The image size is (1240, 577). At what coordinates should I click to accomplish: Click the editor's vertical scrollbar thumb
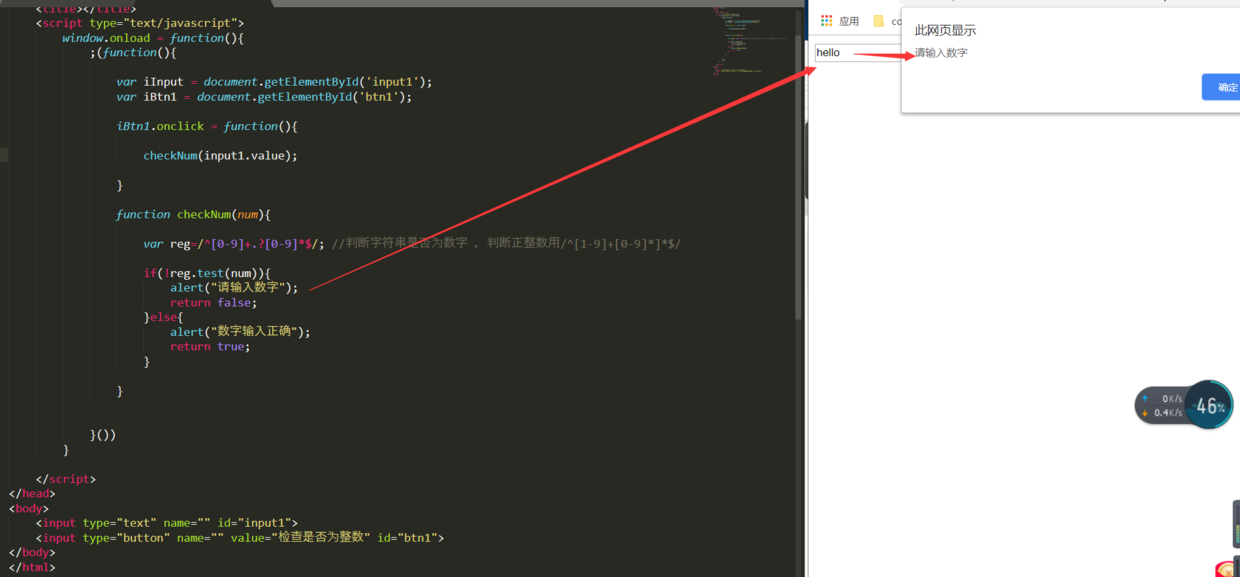pos(798,178)
